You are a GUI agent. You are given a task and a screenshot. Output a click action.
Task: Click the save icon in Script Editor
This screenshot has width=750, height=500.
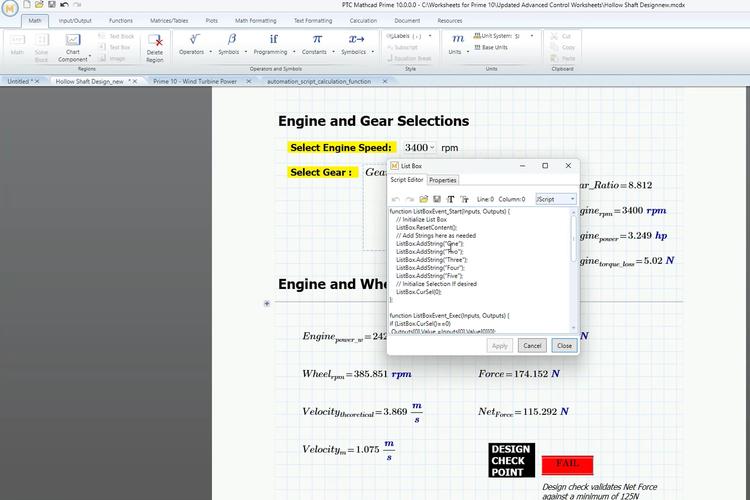(437, 199)
